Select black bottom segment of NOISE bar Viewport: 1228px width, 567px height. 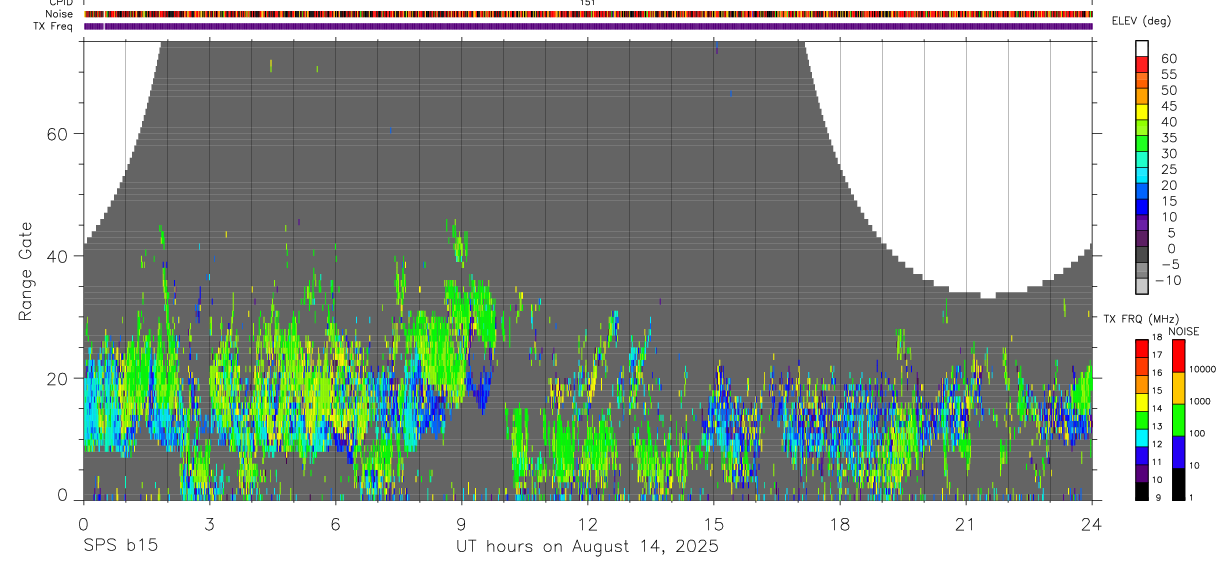click(x=1178, y=484)
